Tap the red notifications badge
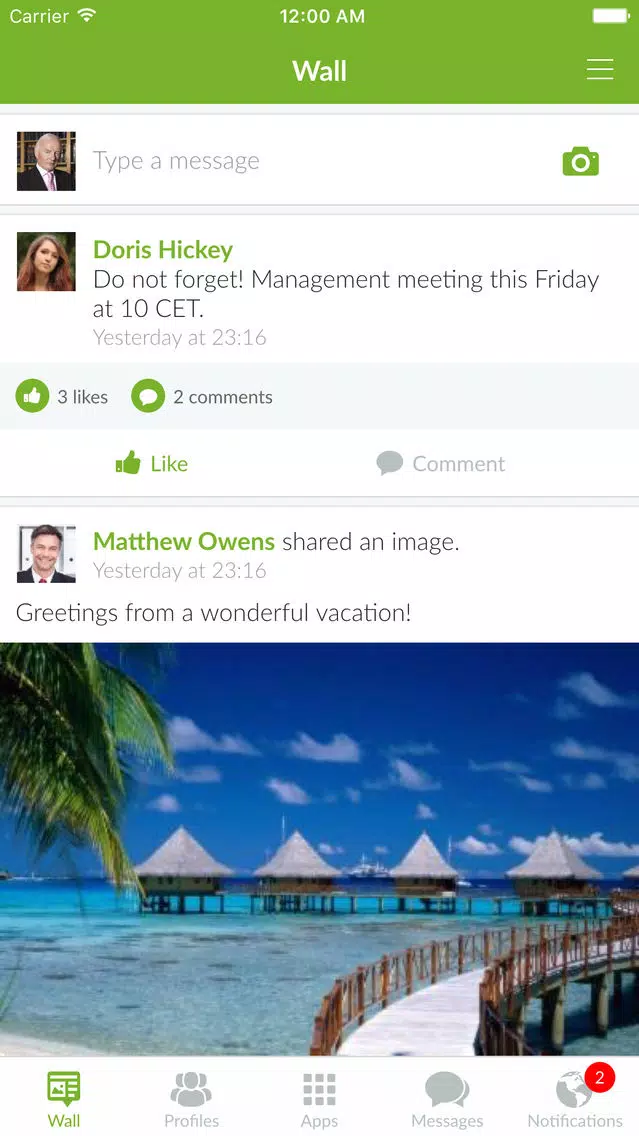This screenshot has width=639, height=1136. tap(599, 1077)
